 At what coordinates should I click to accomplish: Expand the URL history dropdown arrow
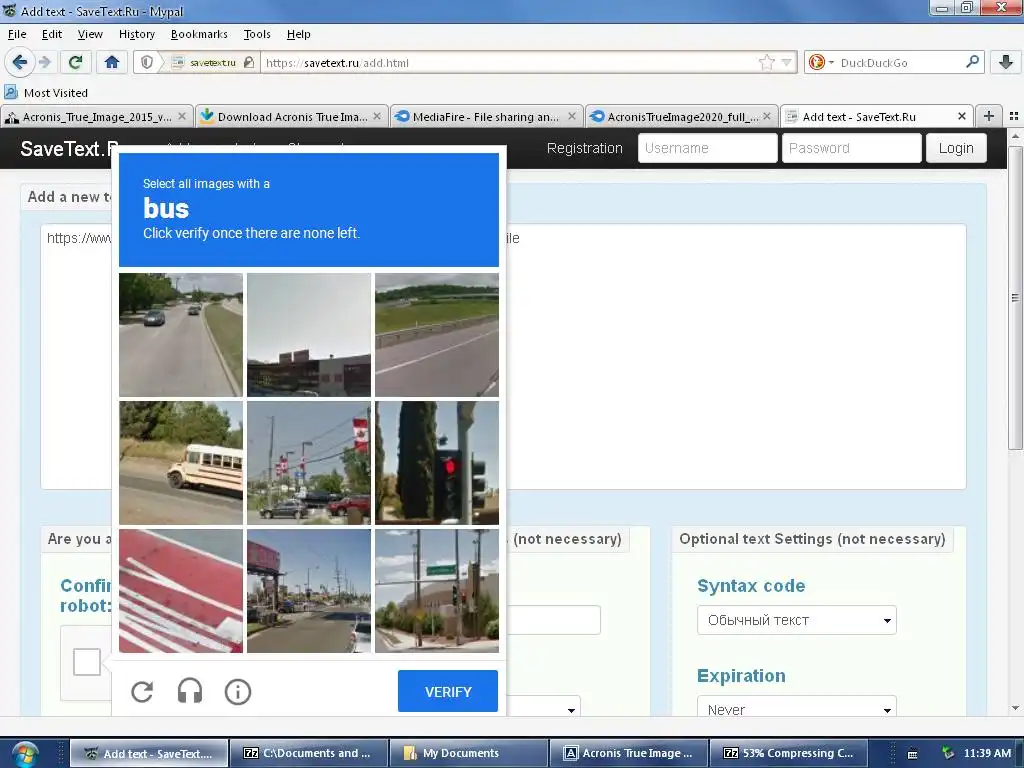tap(787, 62)
